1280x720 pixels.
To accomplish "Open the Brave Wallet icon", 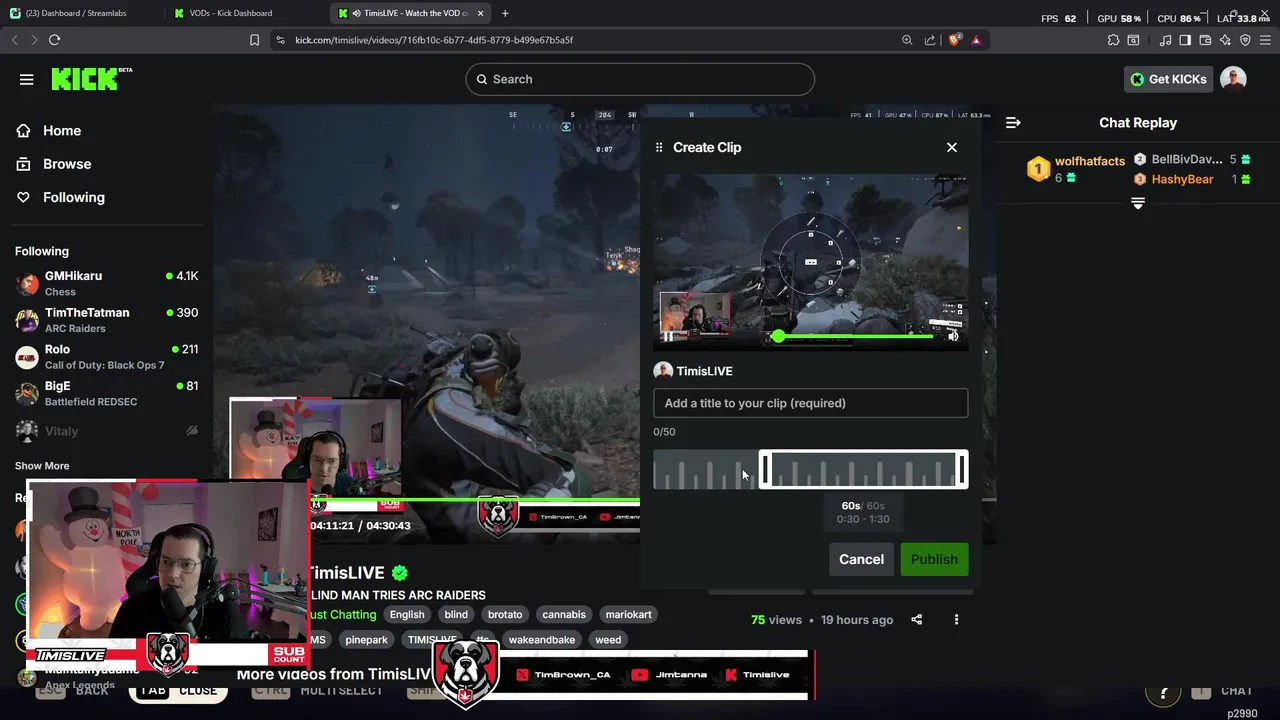I will pyautogui.click(x=1205, y=40).
